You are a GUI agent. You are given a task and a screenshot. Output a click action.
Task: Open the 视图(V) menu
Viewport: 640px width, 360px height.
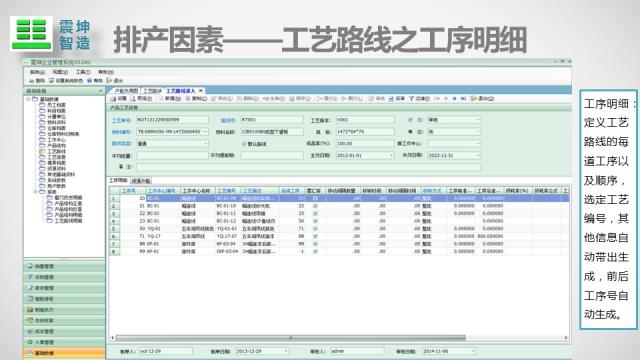60,72
